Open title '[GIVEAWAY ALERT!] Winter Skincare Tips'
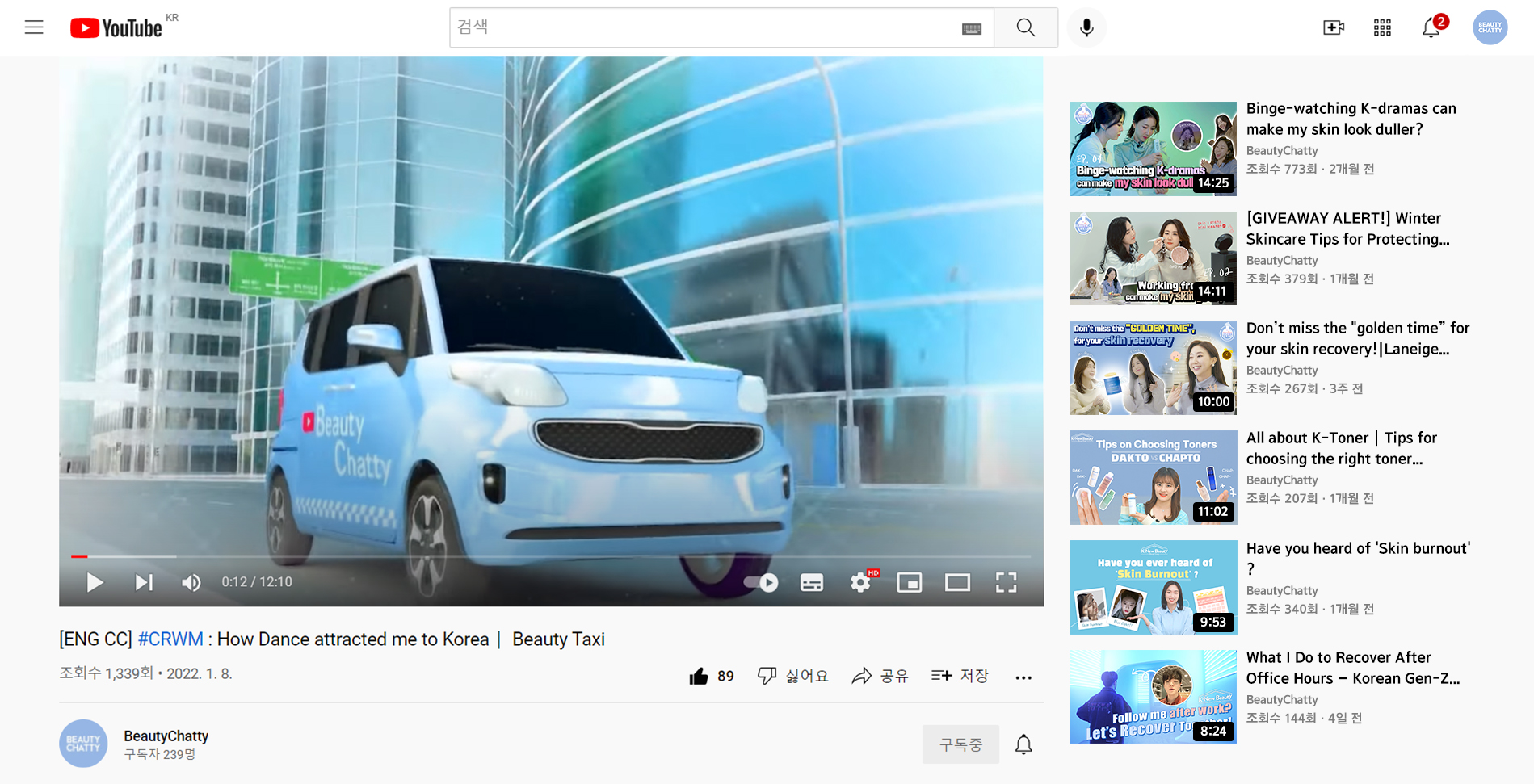The height and width of the screenshot is (784, 1534). pyautogui.click(x=1348, y=228)
